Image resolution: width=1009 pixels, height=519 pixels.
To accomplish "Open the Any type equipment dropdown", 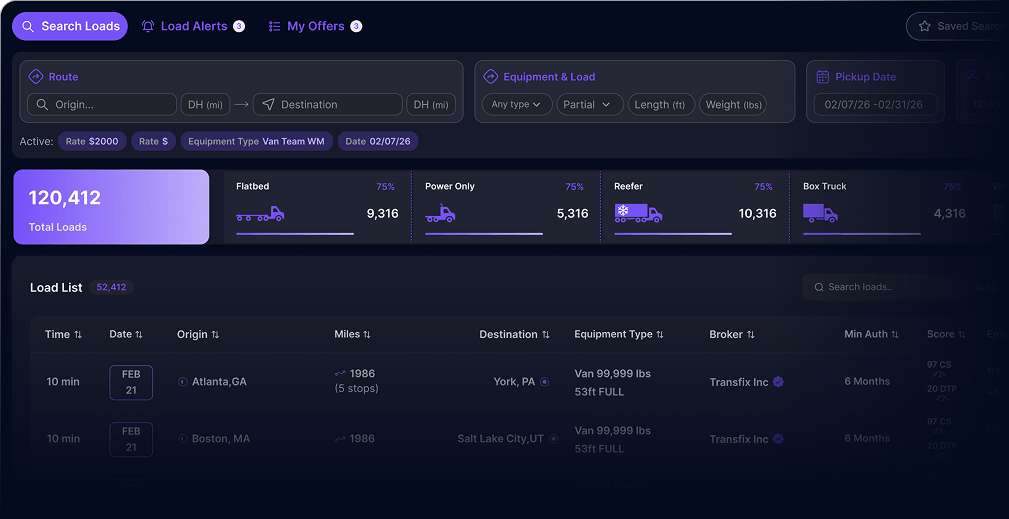I will tap(517, 104).
